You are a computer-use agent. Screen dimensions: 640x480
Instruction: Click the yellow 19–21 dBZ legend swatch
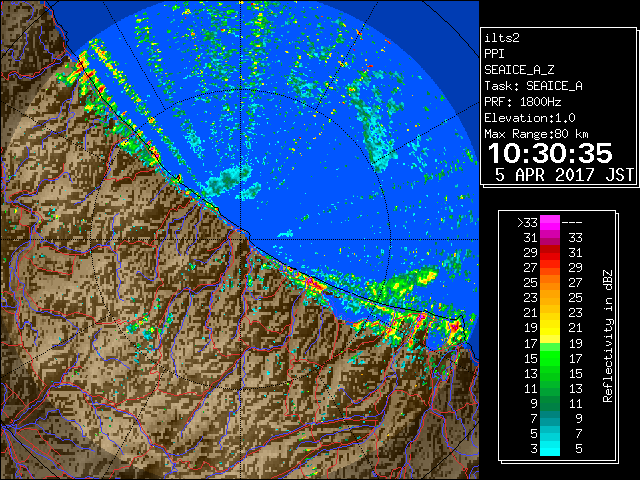(550, 328)
